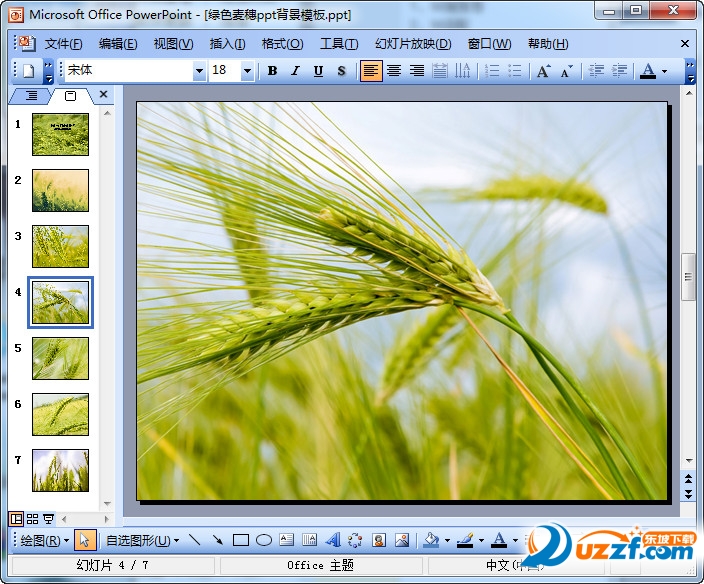Toggle bulleted list formatting
The width and height of the screenshot is (704, 584).
515,71
